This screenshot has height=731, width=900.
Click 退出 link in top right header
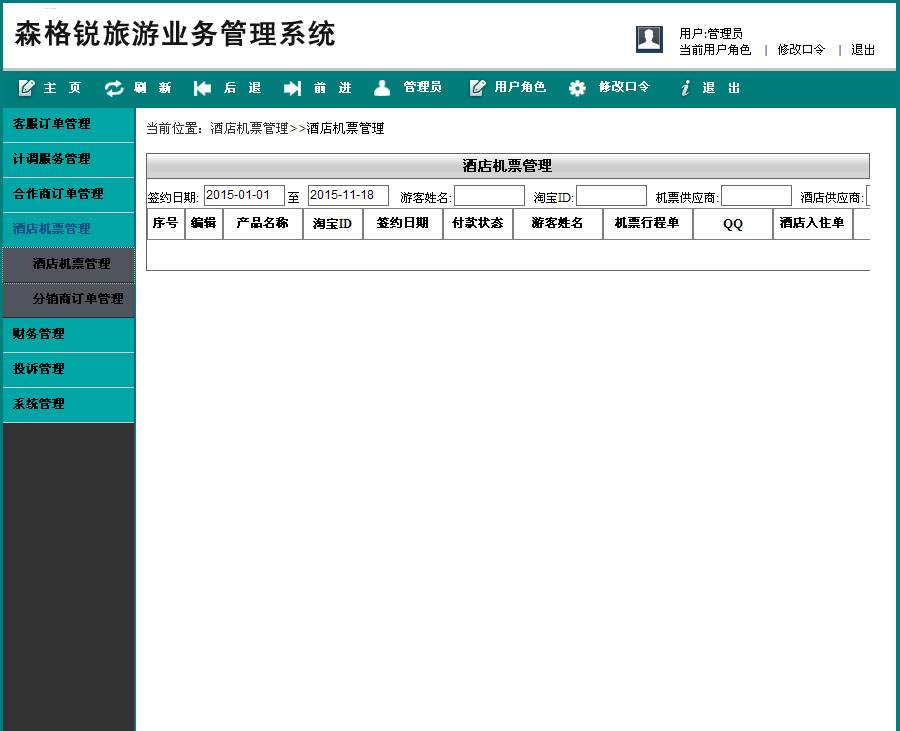point(863,50)
